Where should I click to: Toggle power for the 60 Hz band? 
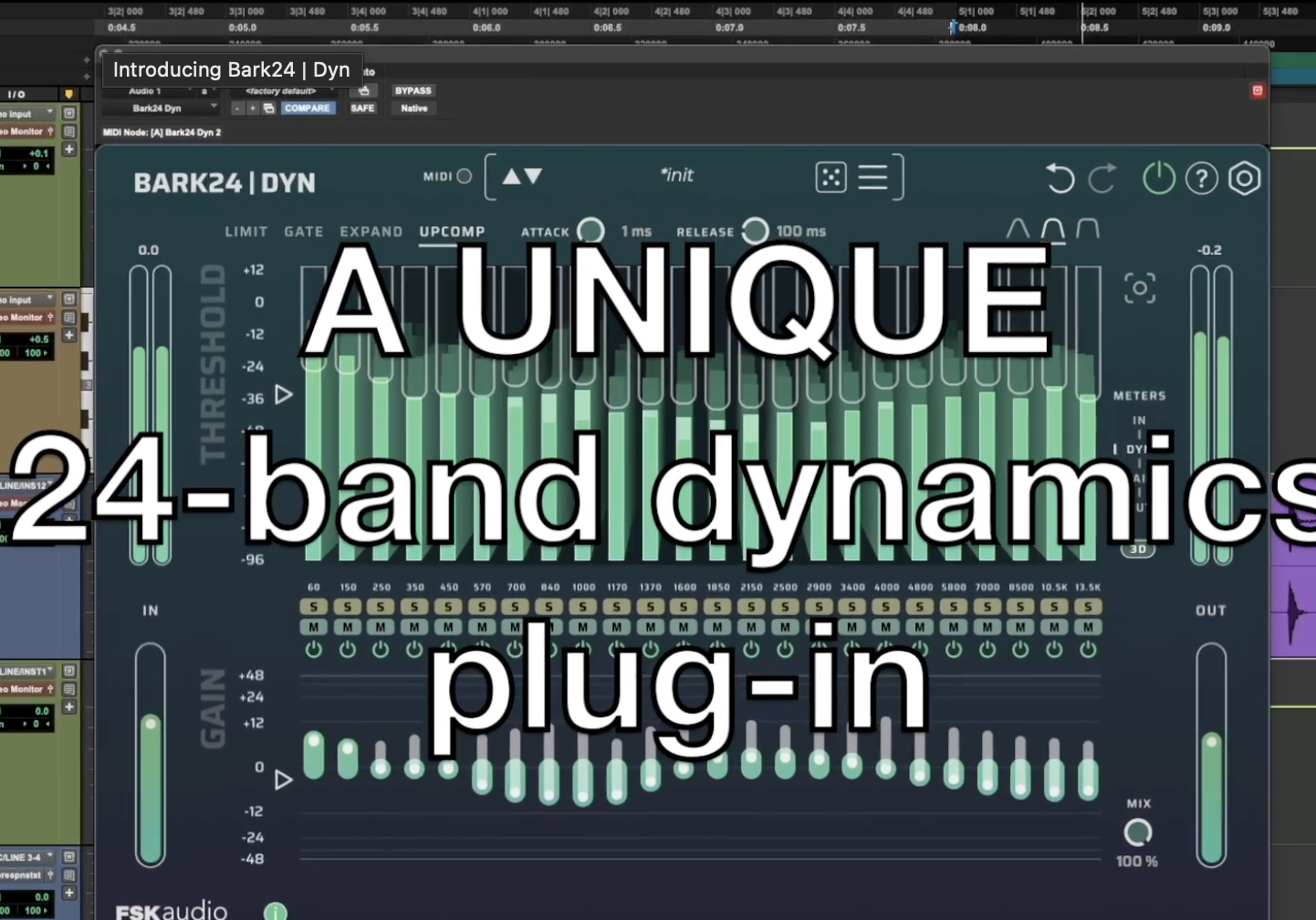314,649
